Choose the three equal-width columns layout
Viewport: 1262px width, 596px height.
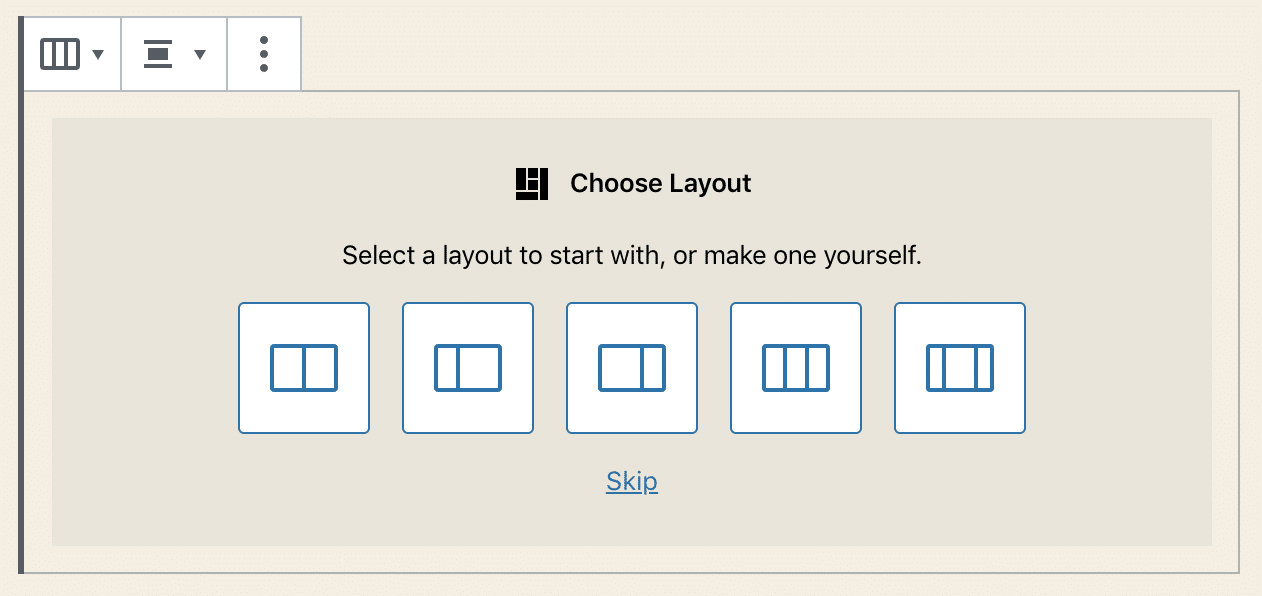(796, 367)
